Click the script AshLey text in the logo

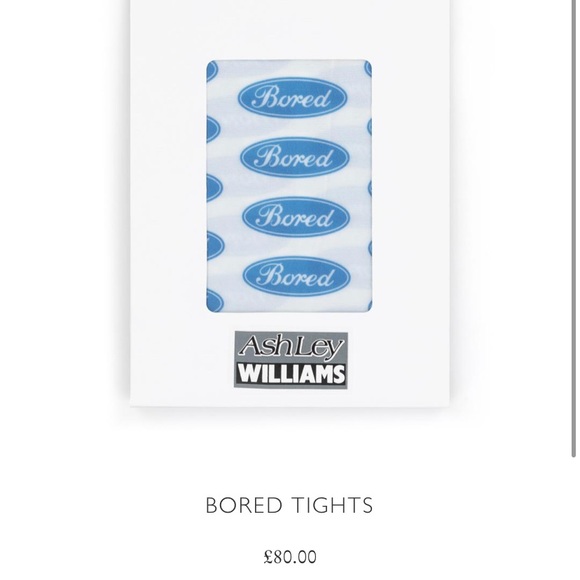(291, 347)
